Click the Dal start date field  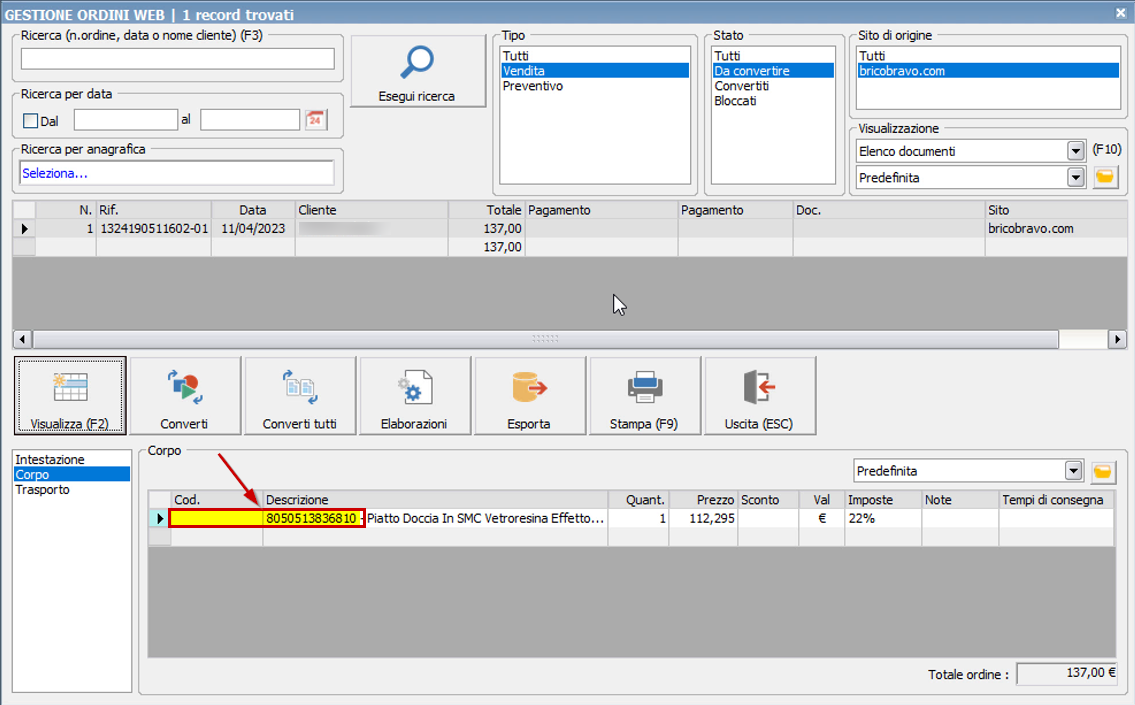pos(125,119)
